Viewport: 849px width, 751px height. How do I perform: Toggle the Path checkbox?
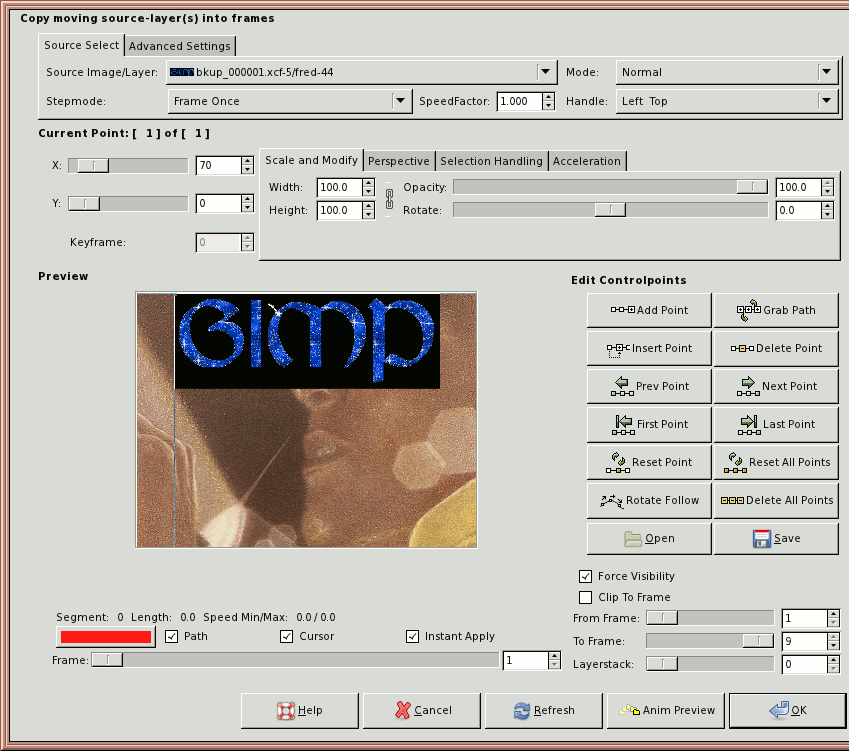[172, 636]
